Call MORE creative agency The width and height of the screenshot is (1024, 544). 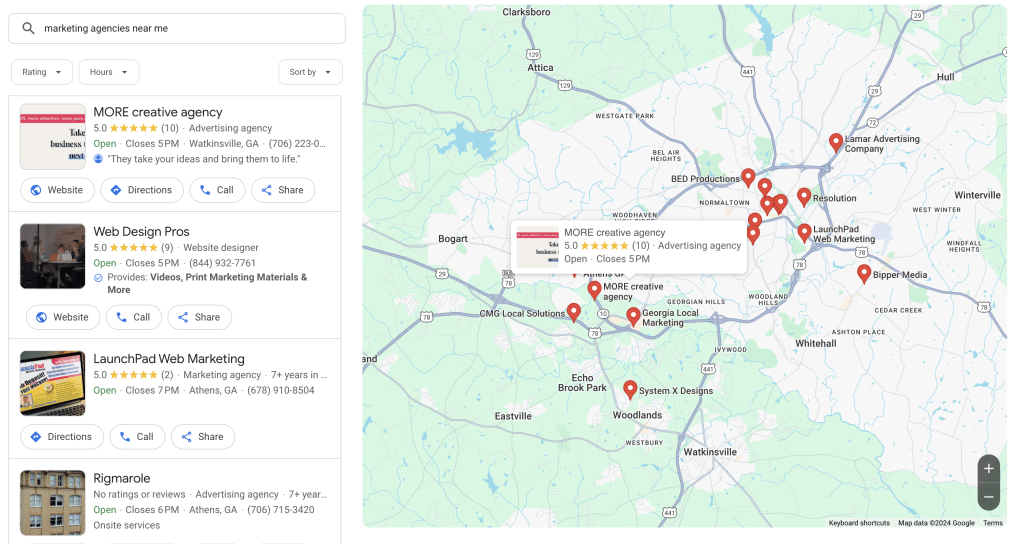[x=217, y=190]
